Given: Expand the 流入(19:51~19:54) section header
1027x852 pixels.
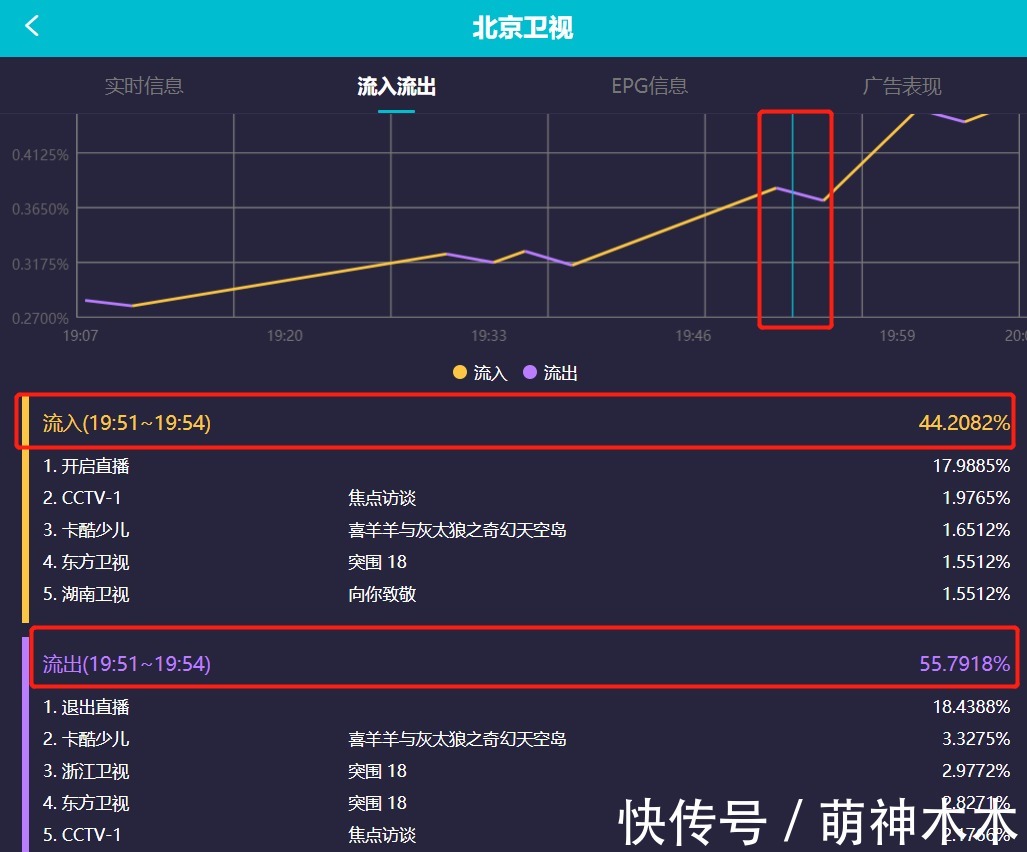Looking at the screenshot, I should [127, 422].
